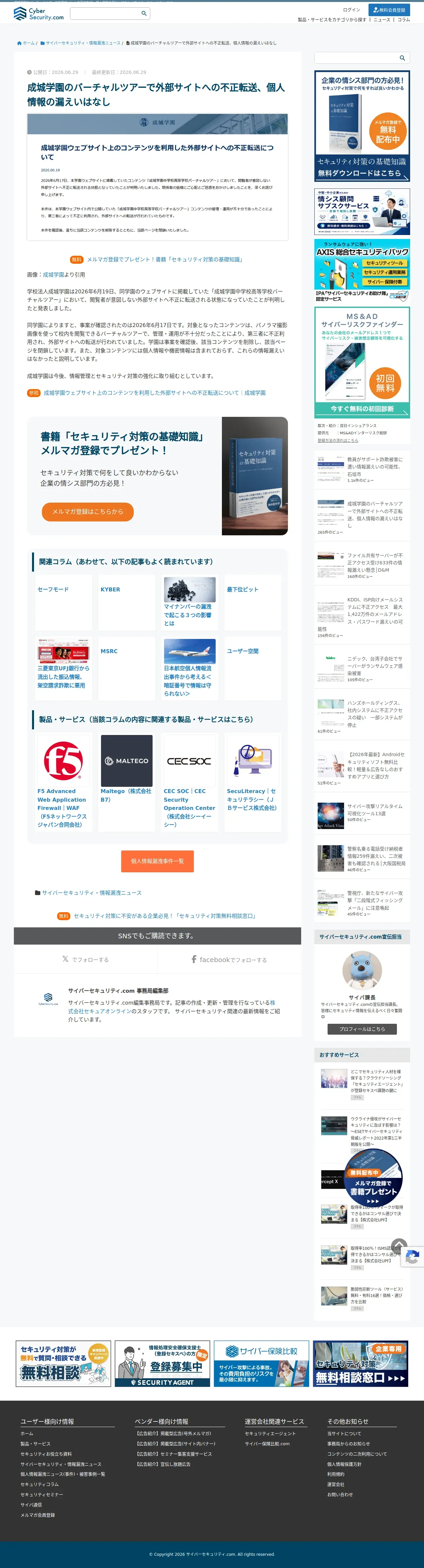
Task: Open the Maltego product logo
Action: (x=127, y=760)
